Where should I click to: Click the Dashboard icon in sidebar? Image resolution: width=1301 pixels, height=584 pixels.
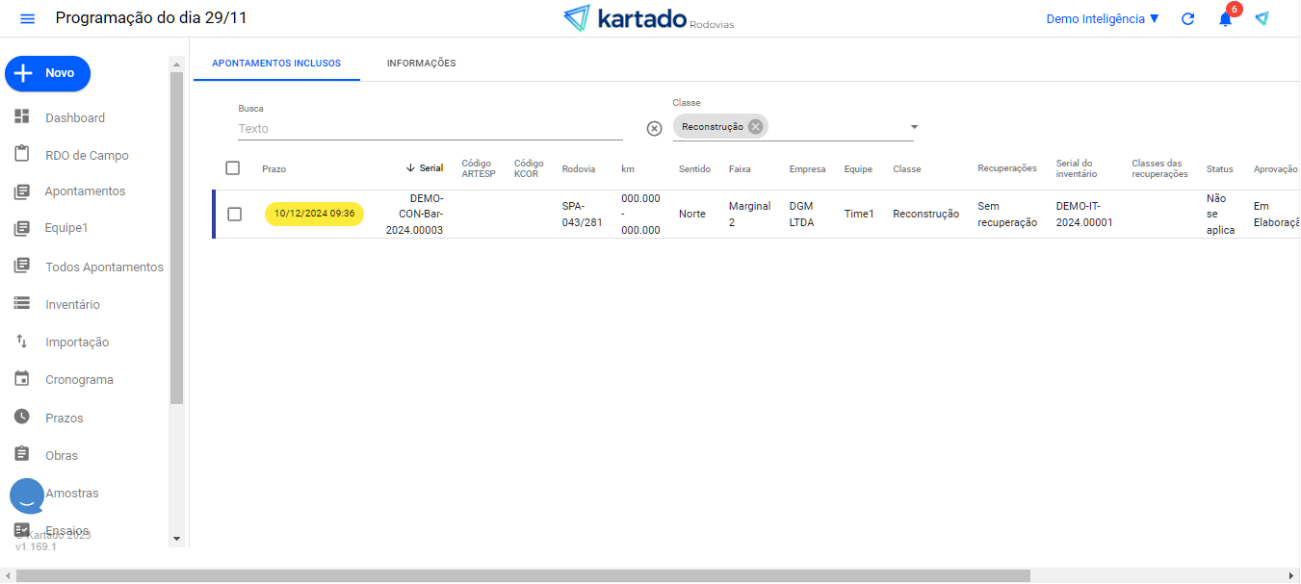tap(22, 117)
